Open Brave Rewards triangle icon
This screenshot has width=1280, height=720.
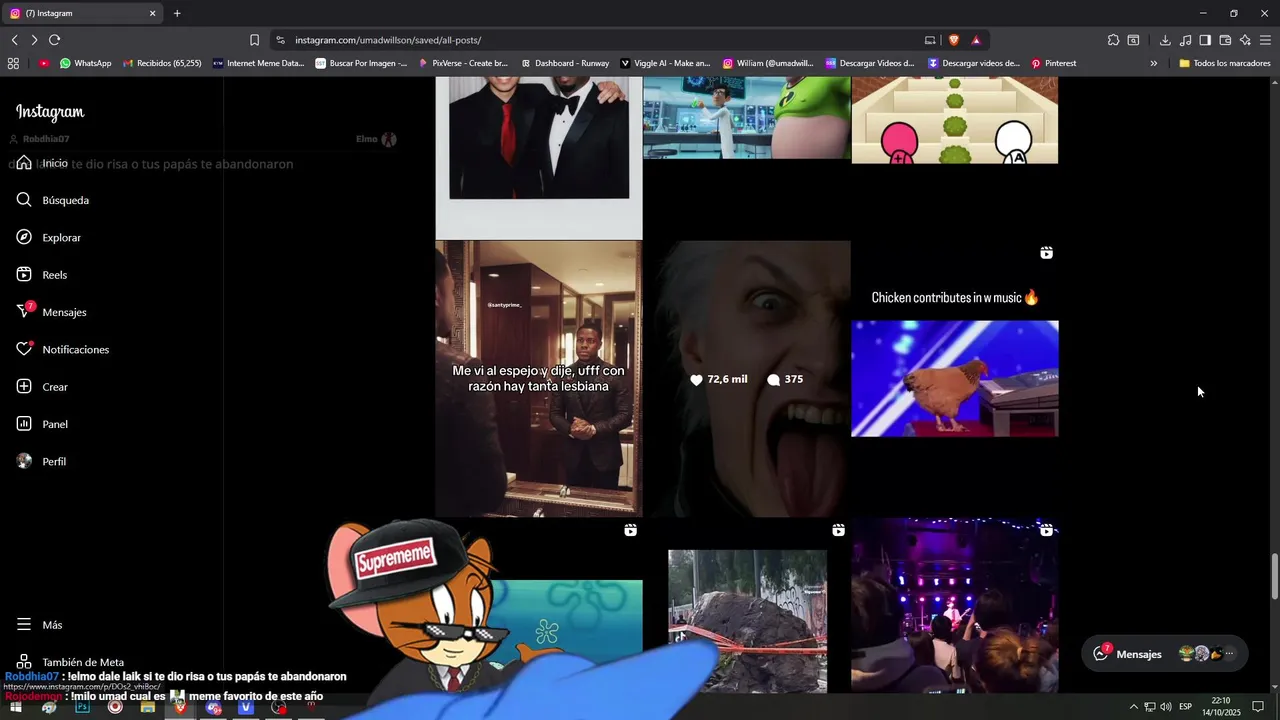point(976,40)
